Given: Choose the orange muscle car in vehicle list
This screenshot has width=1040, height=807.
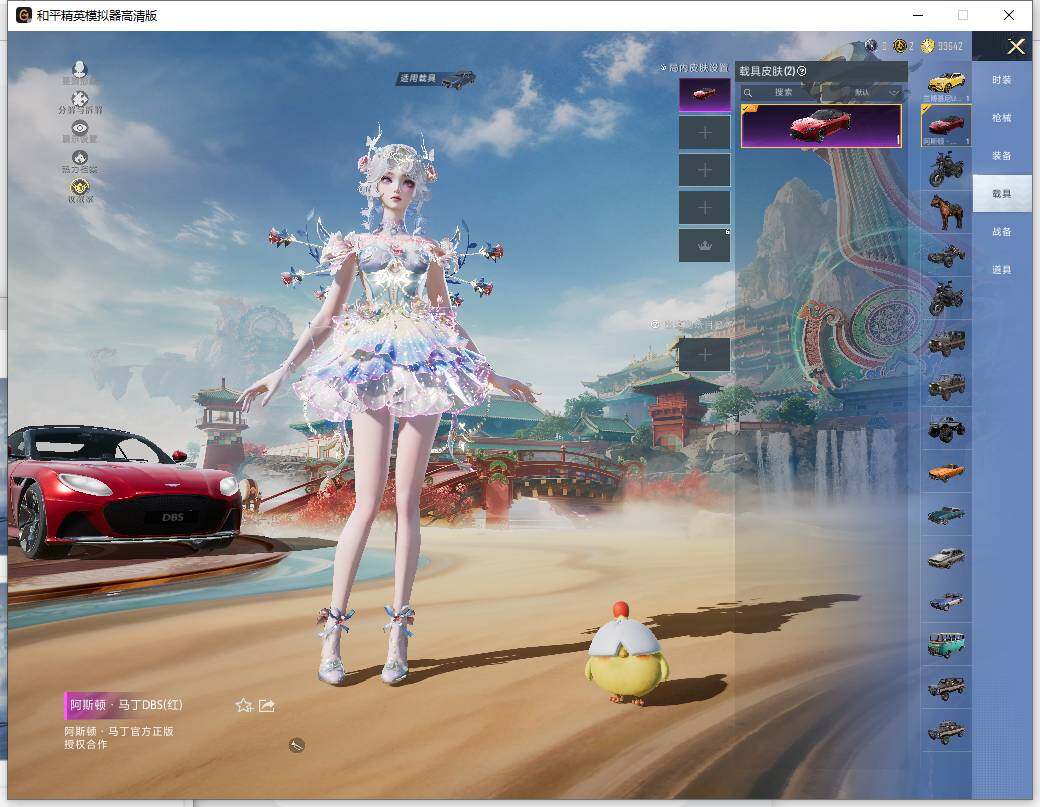Looking at the screenshot, I should 946,471.
